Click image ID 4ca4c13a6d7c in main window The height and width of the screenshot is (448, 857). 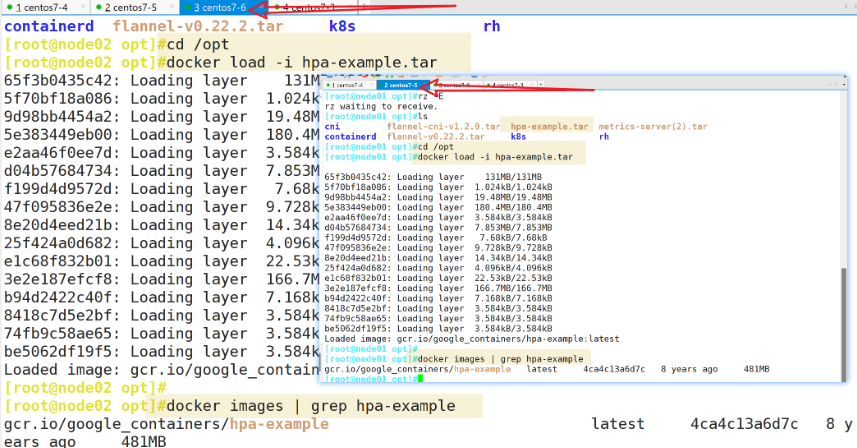[x=744, y=424]
